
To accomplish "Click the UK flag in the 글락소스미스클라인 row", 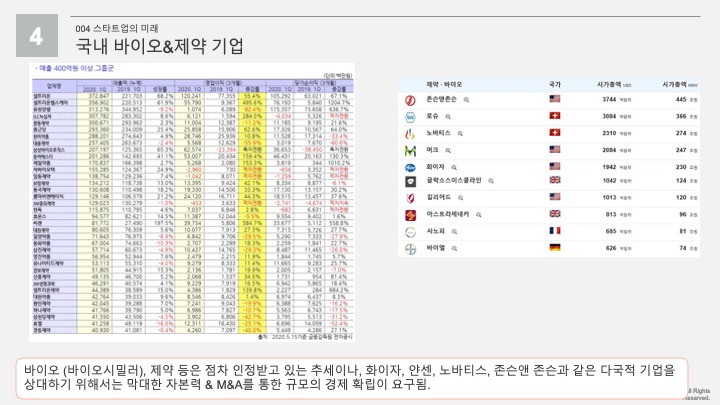I will point(555,180).
